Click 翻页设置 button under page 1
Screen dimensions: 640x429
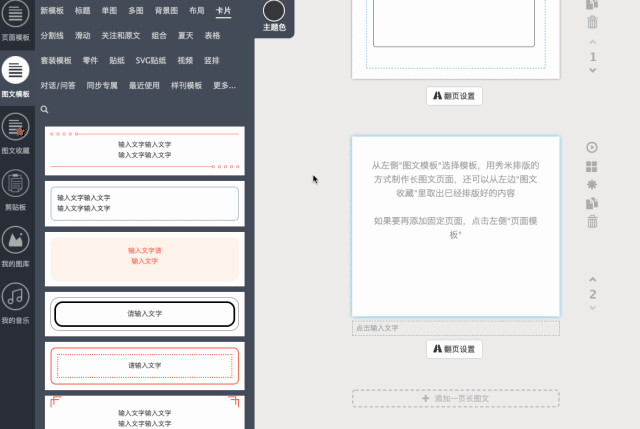[x=454, y=96]
